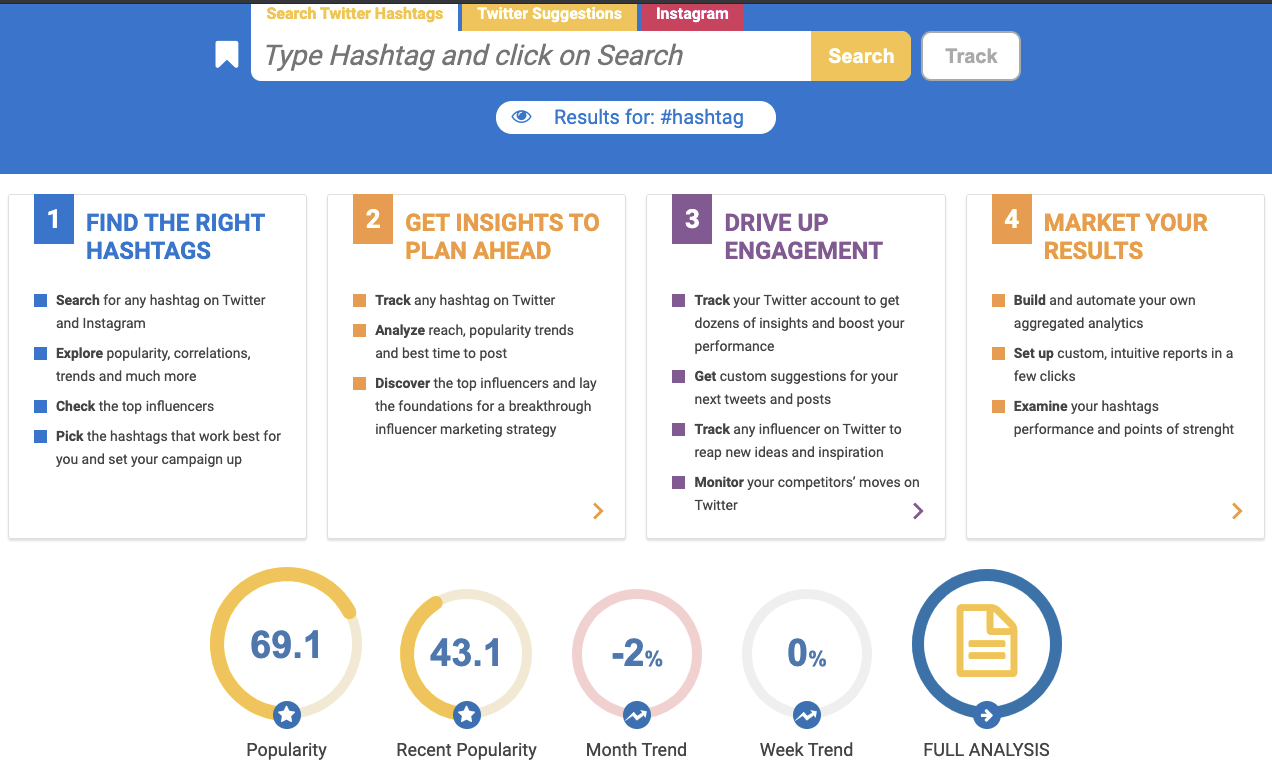This screenshot has width=1272, height=767.
Task: Expand the Get Insights card arrow
Action: [x=598, y=511]
